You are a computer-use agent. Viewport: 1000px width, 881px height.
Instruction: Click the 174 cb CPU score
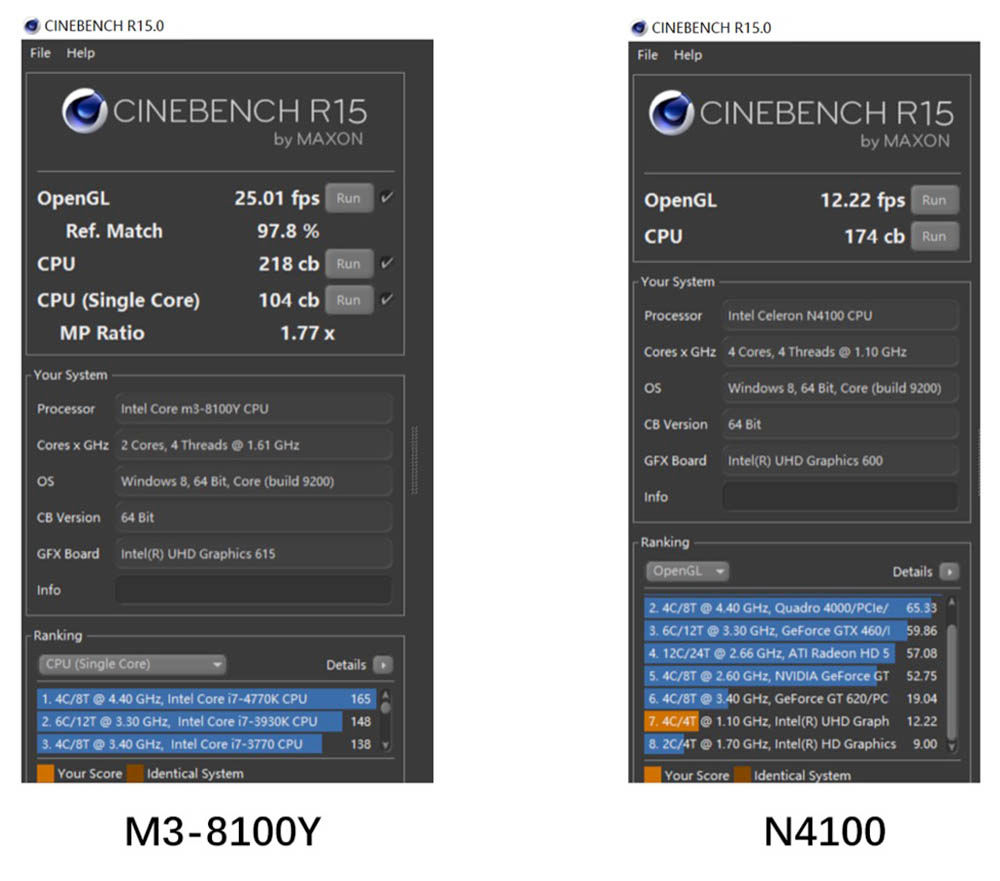[x=875, y=237]
